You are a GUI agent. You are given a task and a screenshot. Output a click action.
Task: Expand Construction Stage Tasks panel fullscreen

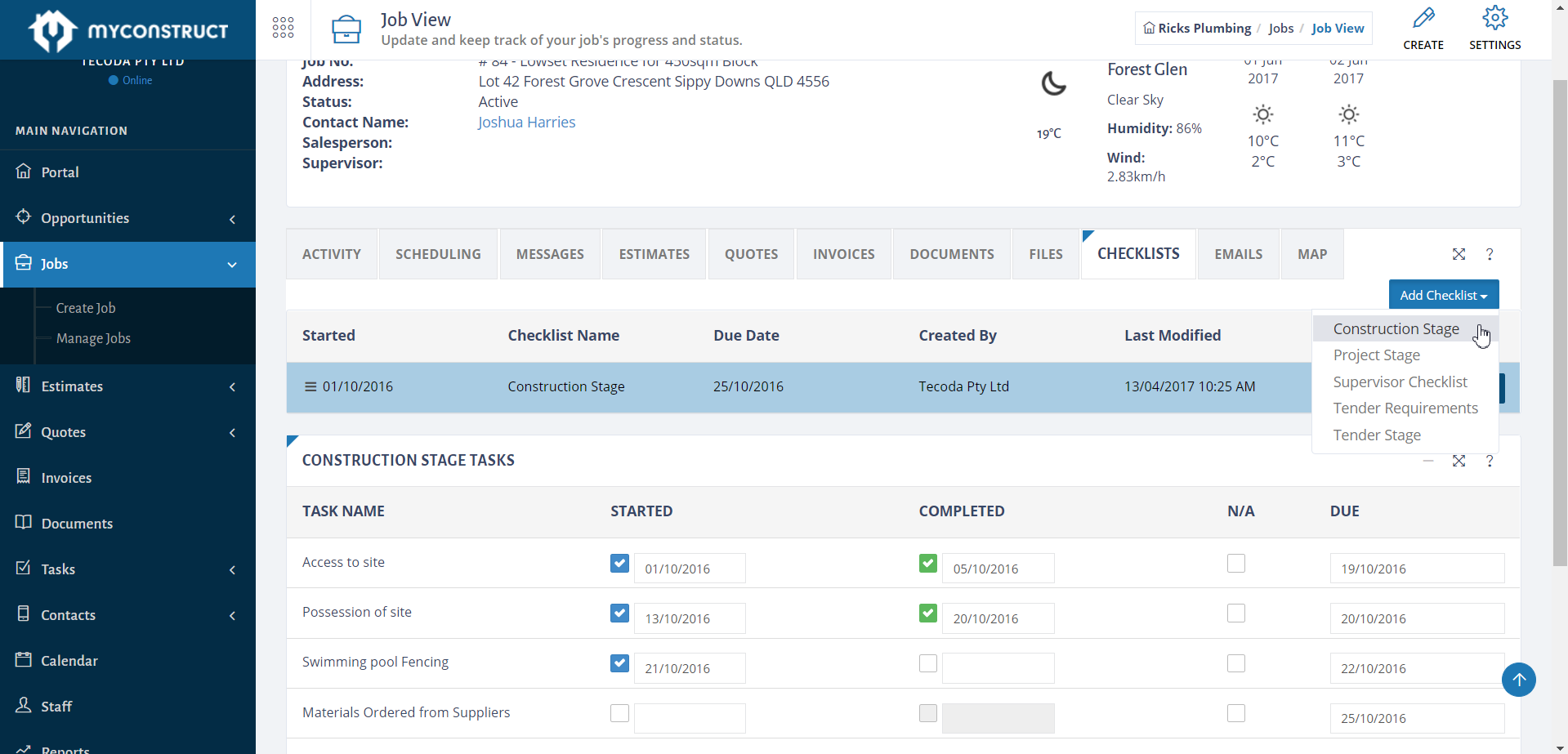click(x=1459, y=461)
